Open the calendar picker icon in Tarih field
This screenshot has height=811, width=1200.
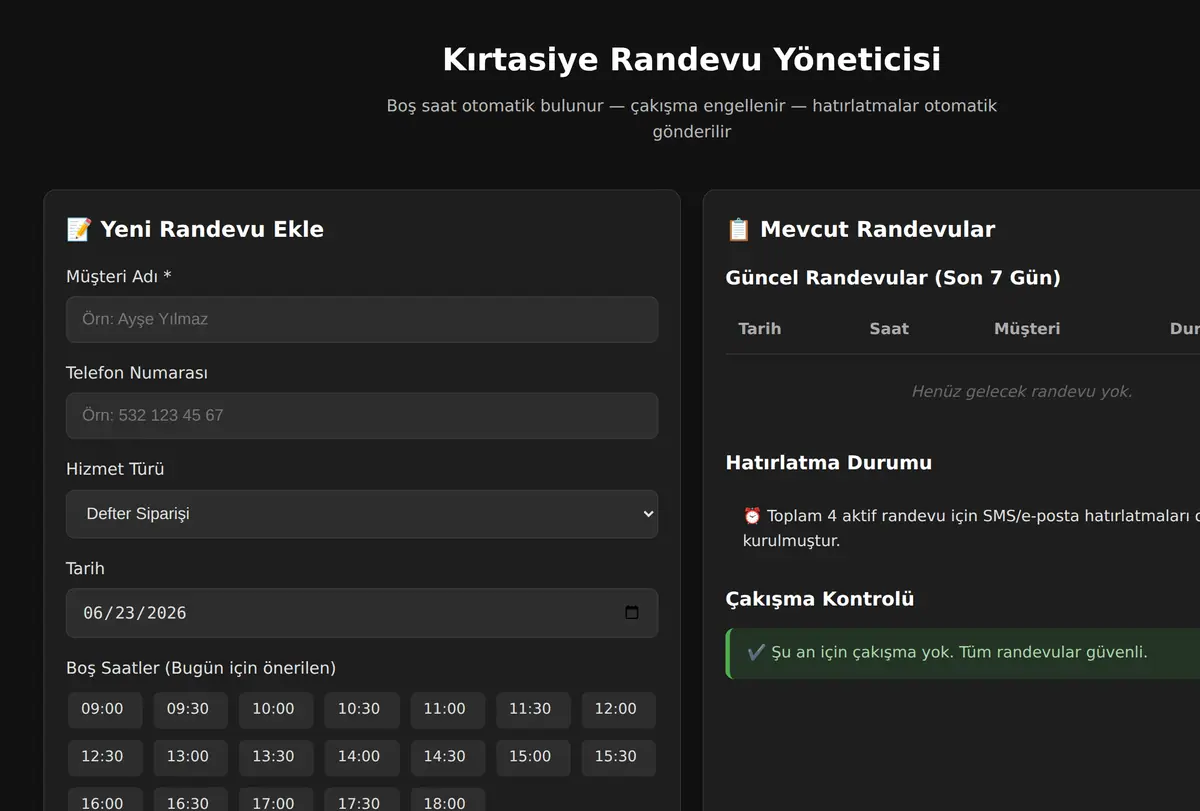coord(632,613)
